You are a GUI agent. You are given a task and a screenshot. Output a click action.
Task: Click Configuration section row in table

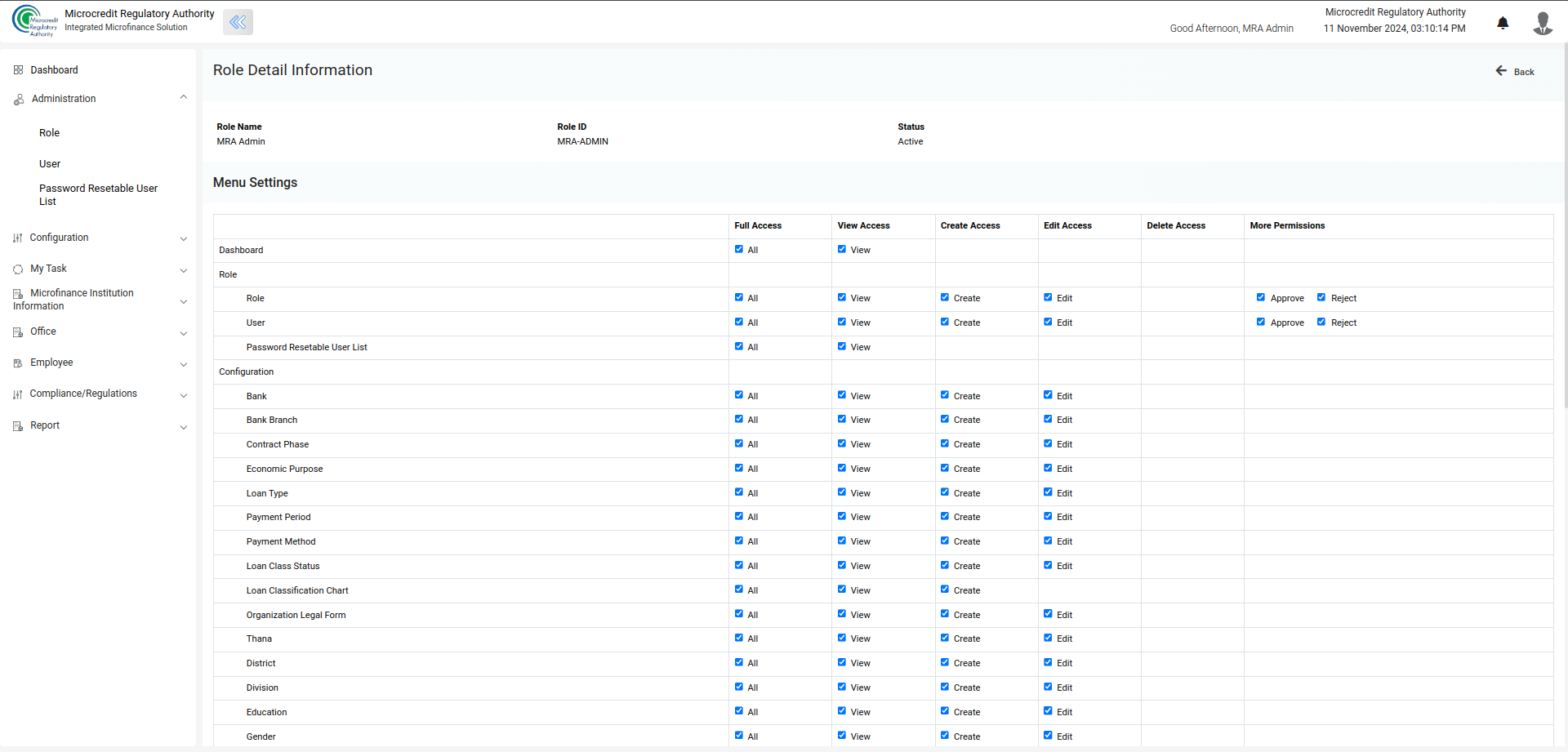pos(883,372)
